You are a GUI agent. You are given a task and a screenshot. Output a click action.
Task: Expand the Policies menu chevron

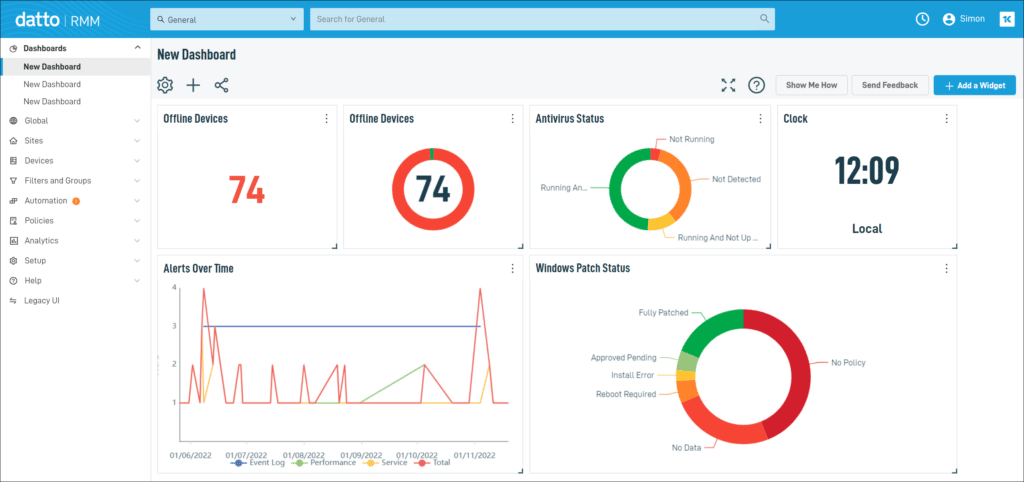point(137,221)
